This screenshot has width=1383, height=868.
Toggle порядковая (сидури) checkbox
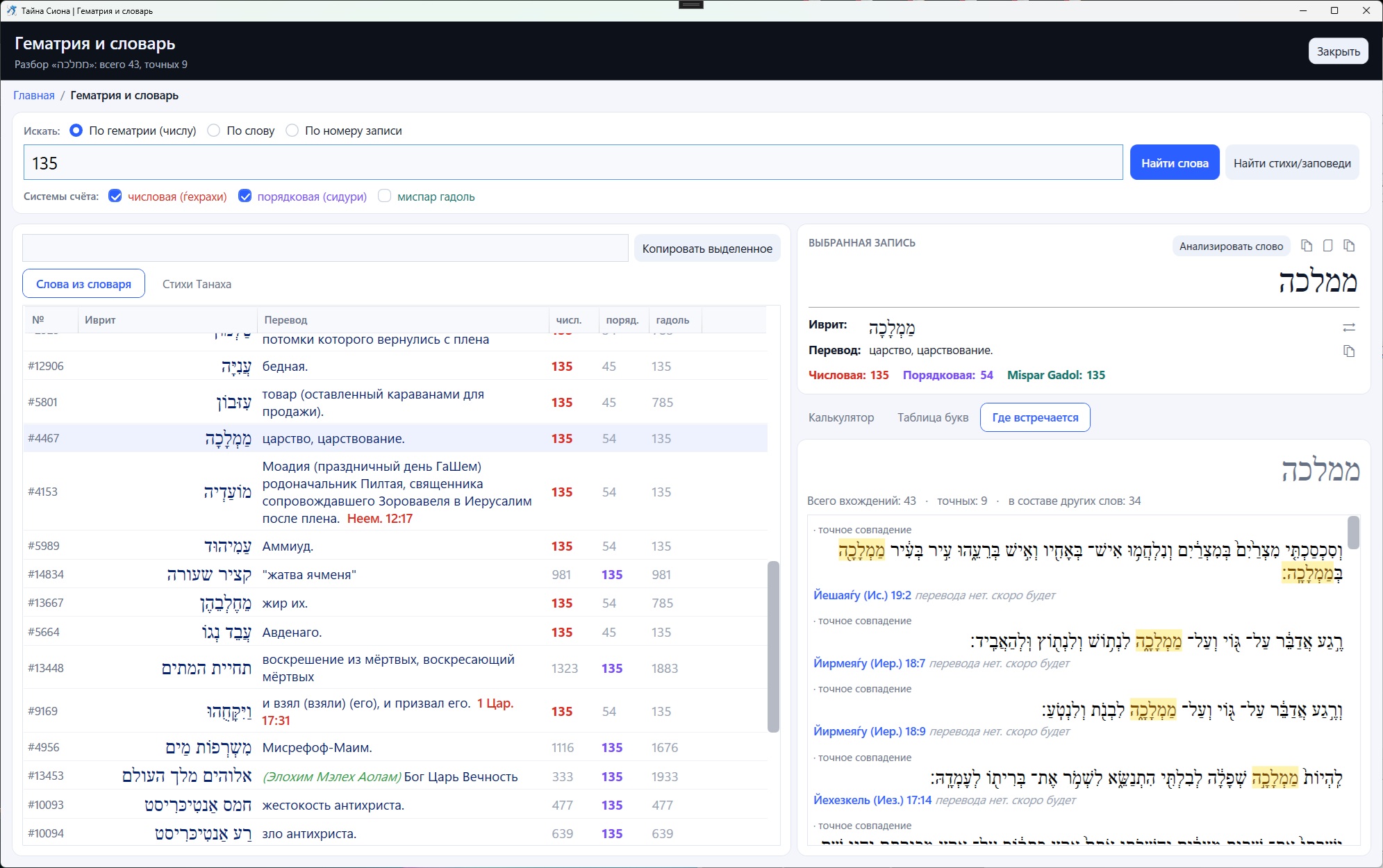(245, 196)
